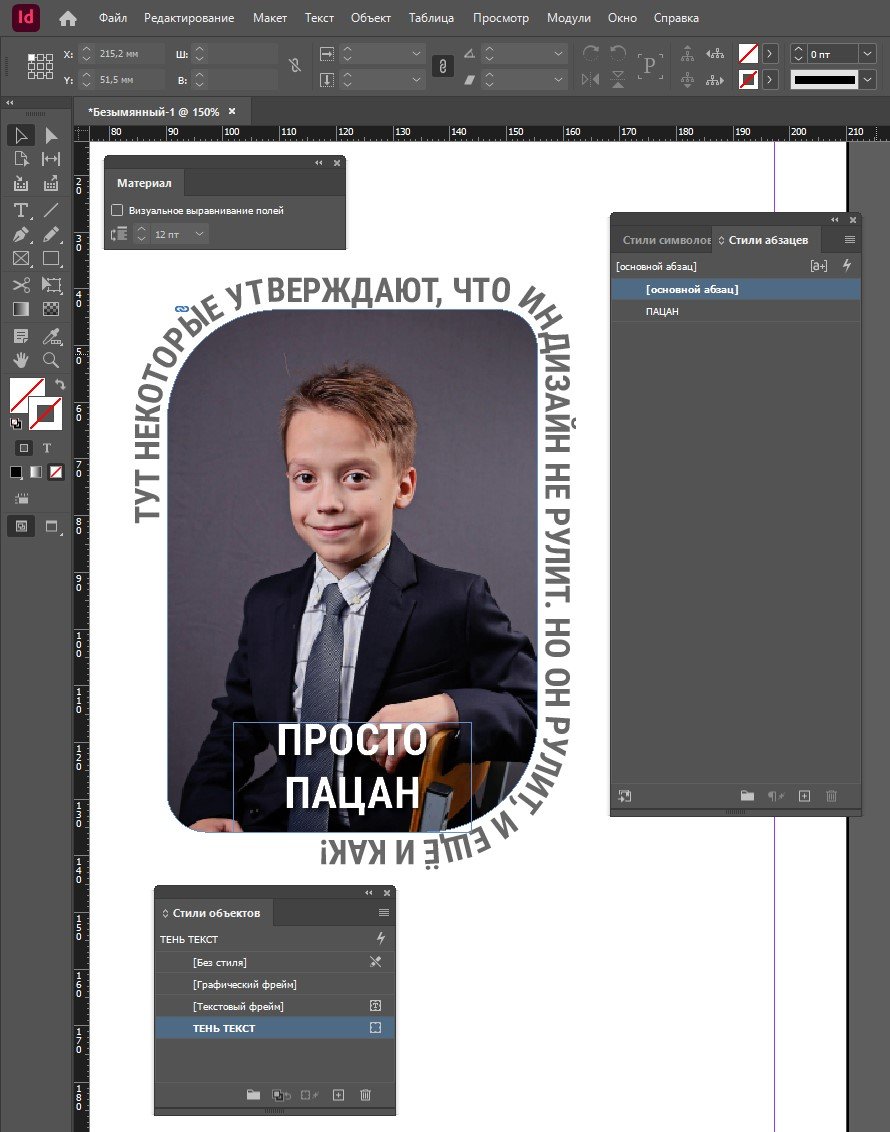Switch to Normal screen mode
The image size is (890, 1132).
tap(21, 526)
